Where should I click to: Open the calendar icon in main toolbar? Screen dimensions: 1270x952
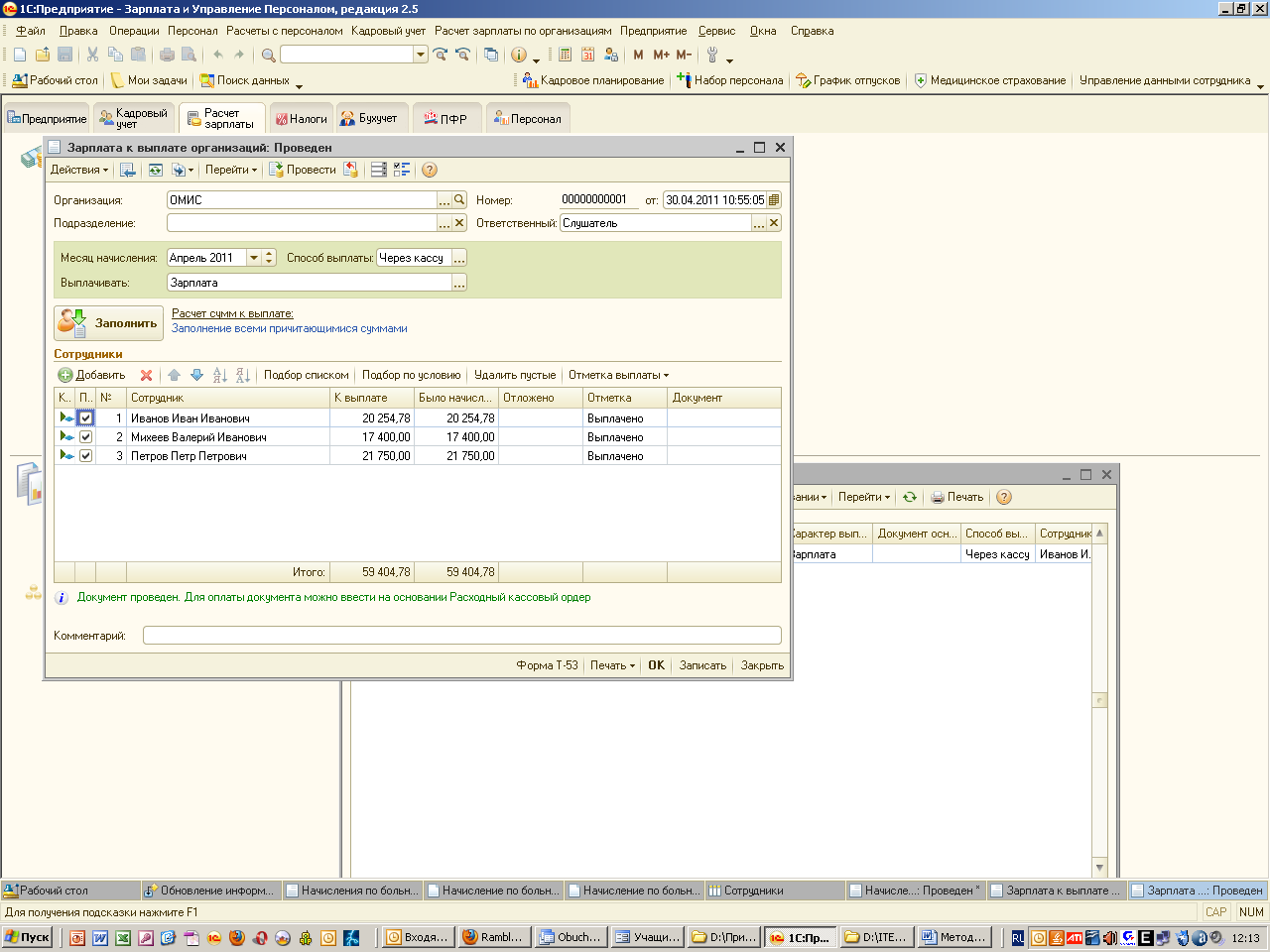pyautogui.click(x=587, y=55)
